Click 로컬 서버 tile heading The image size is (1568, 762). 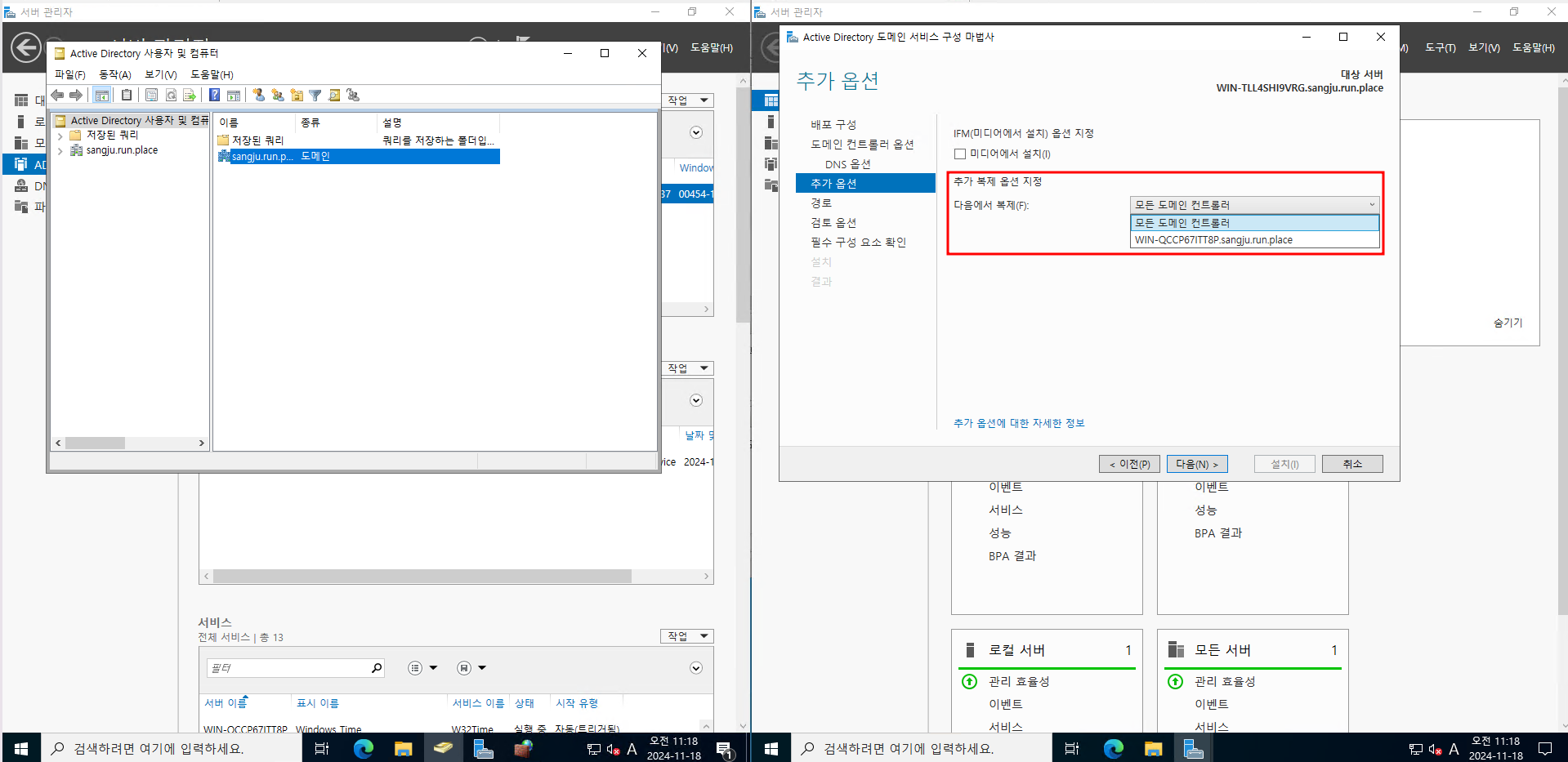pos(1017,650)
